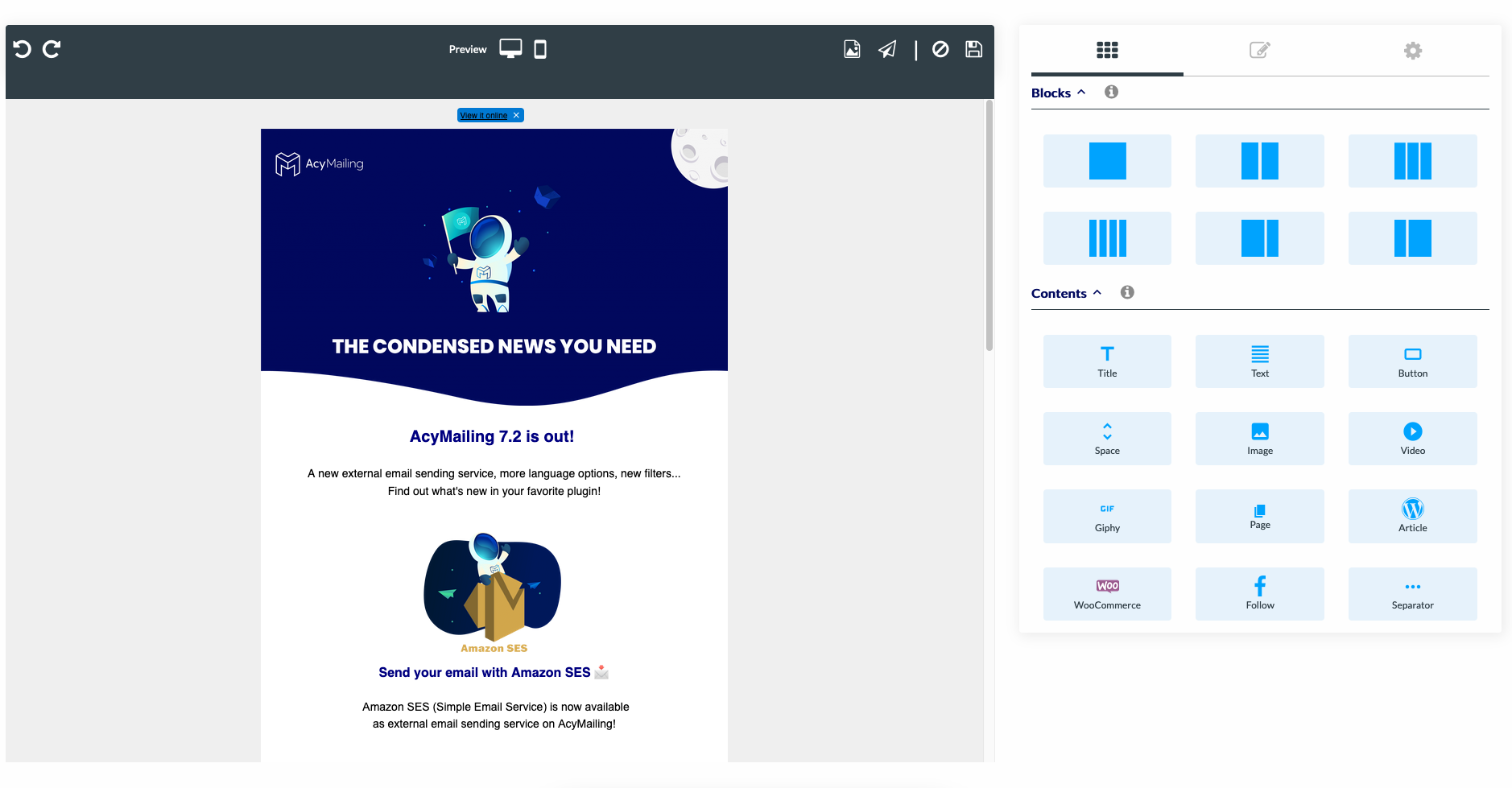The width and height of the screenshot is (1512, 788).
Task: Insert a two-column layout block
Action: (x=1259, y=161)
